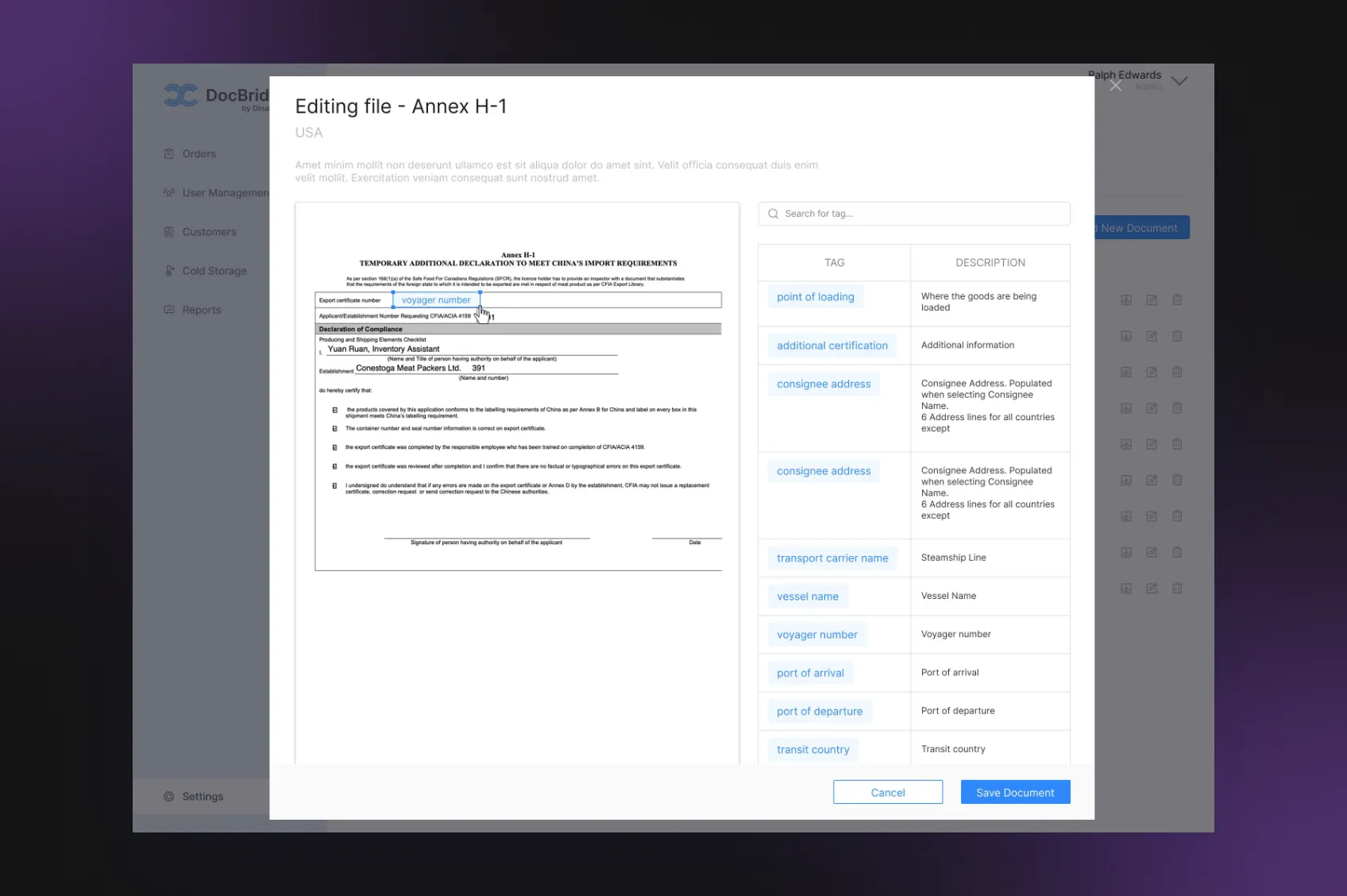Viewport: 1347px width, 896px height.
Task: Click the User Management people icon
Action: click(168, 193)
